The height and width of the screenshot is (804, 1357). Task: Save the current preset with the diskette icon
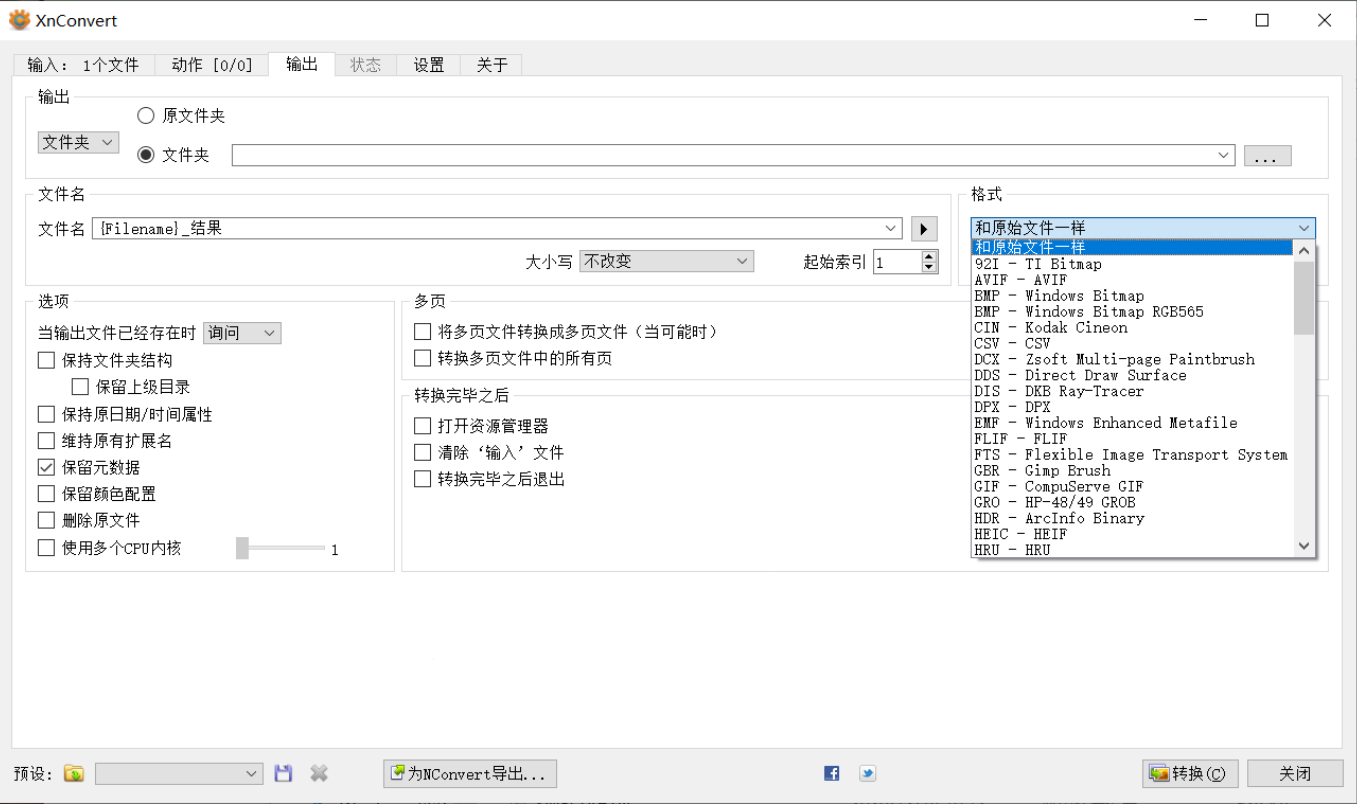[283, 773]
